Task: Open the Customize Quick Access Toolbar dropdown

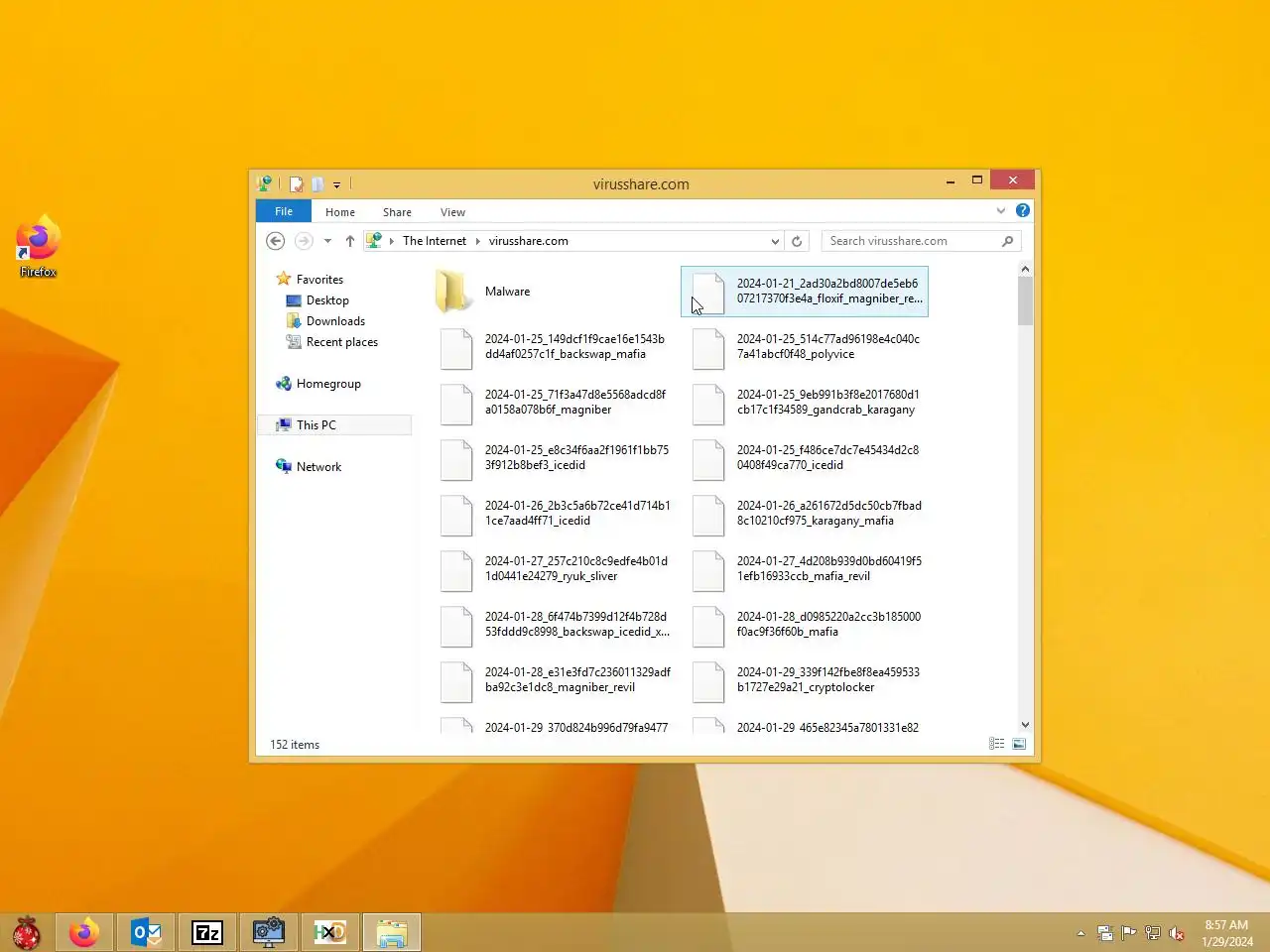Action: [336, 185]
